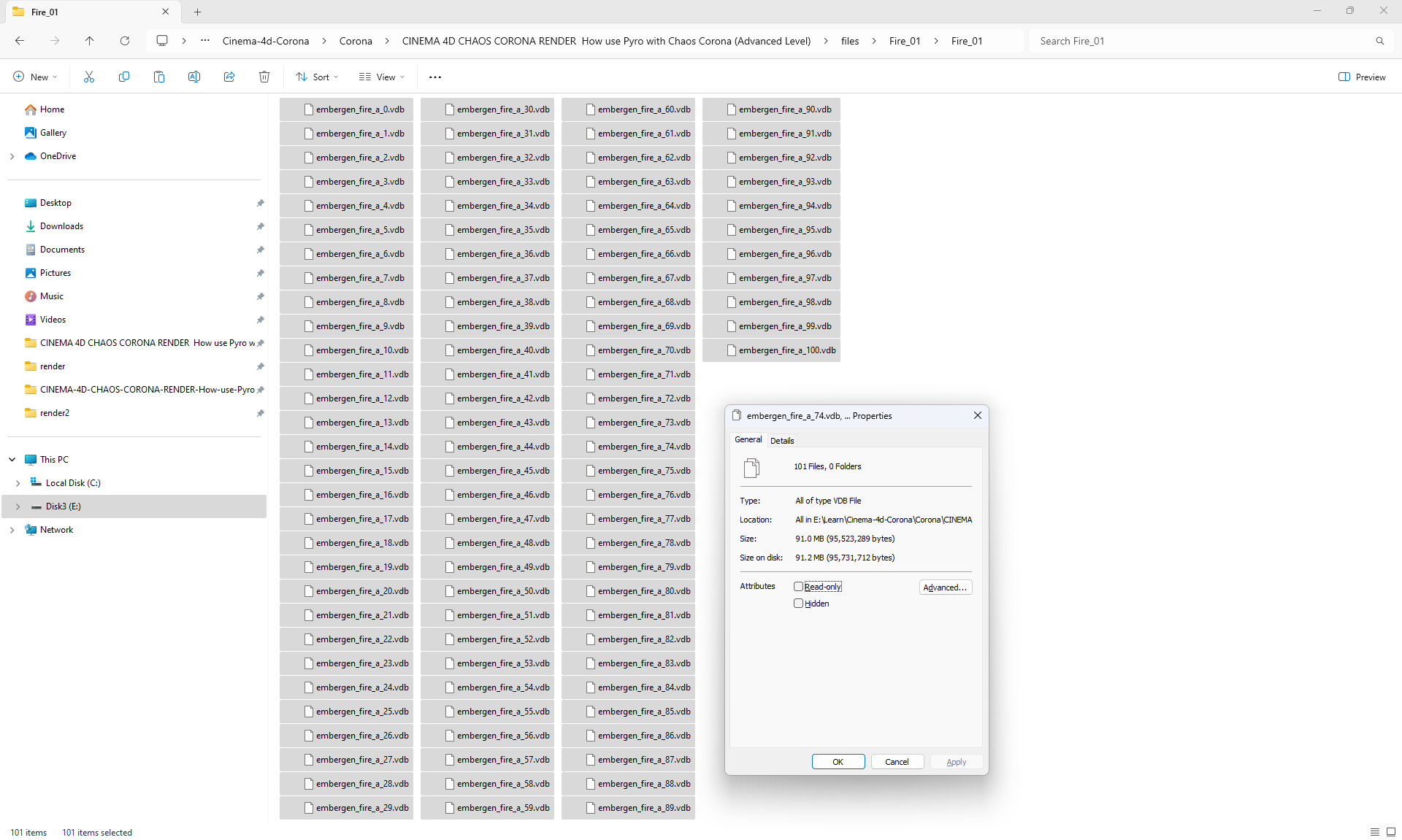
Task: Click the Search Fire_01 input field
Action: tap(1201, 41)
